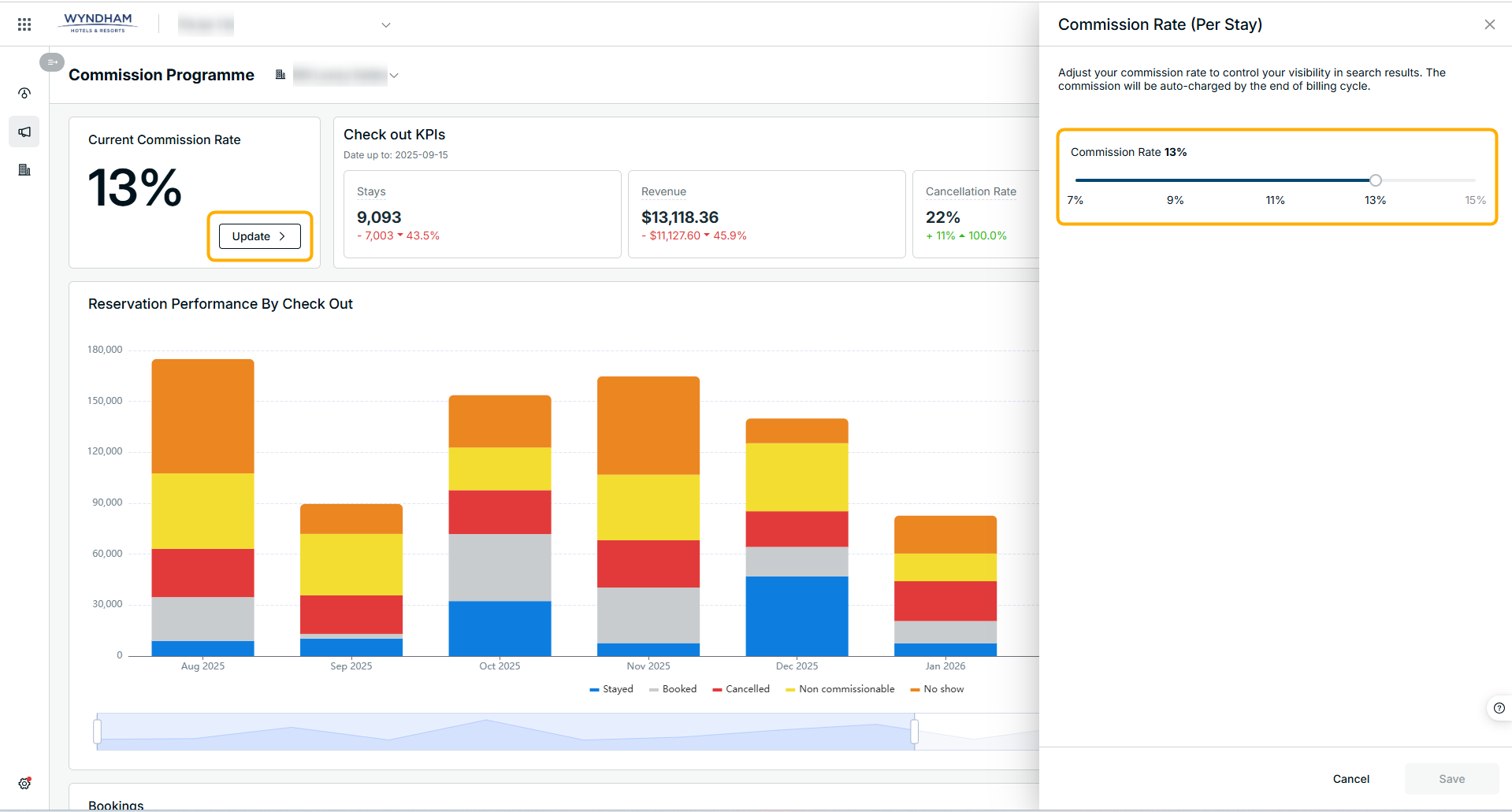The image size is (1512, 812).
Task: Click the Cancellation Rate 22% value
Action: [x=942, y=217]
